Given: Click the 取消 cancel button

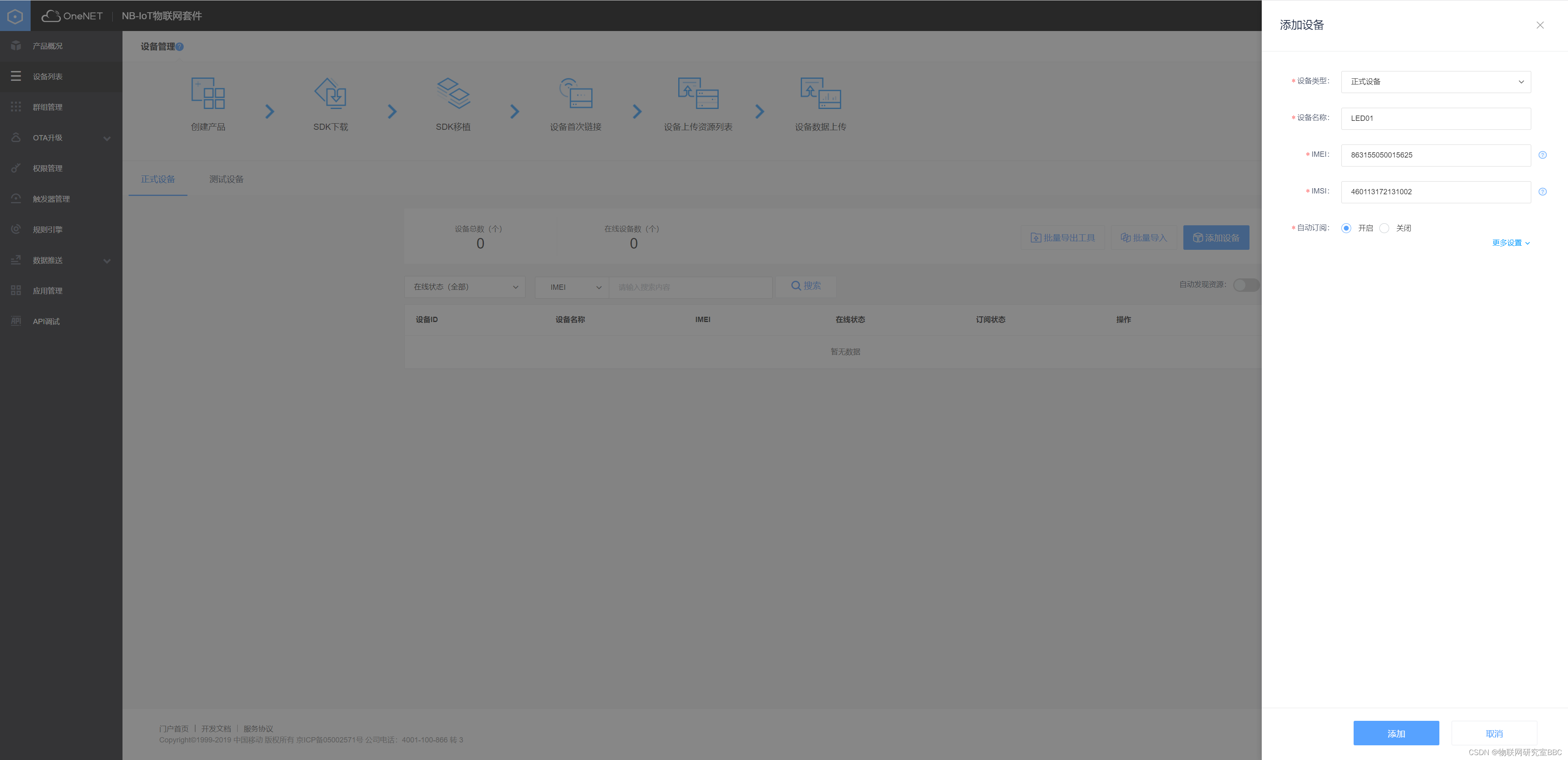Looking at the screenshot, I should tap(1494, 733).
